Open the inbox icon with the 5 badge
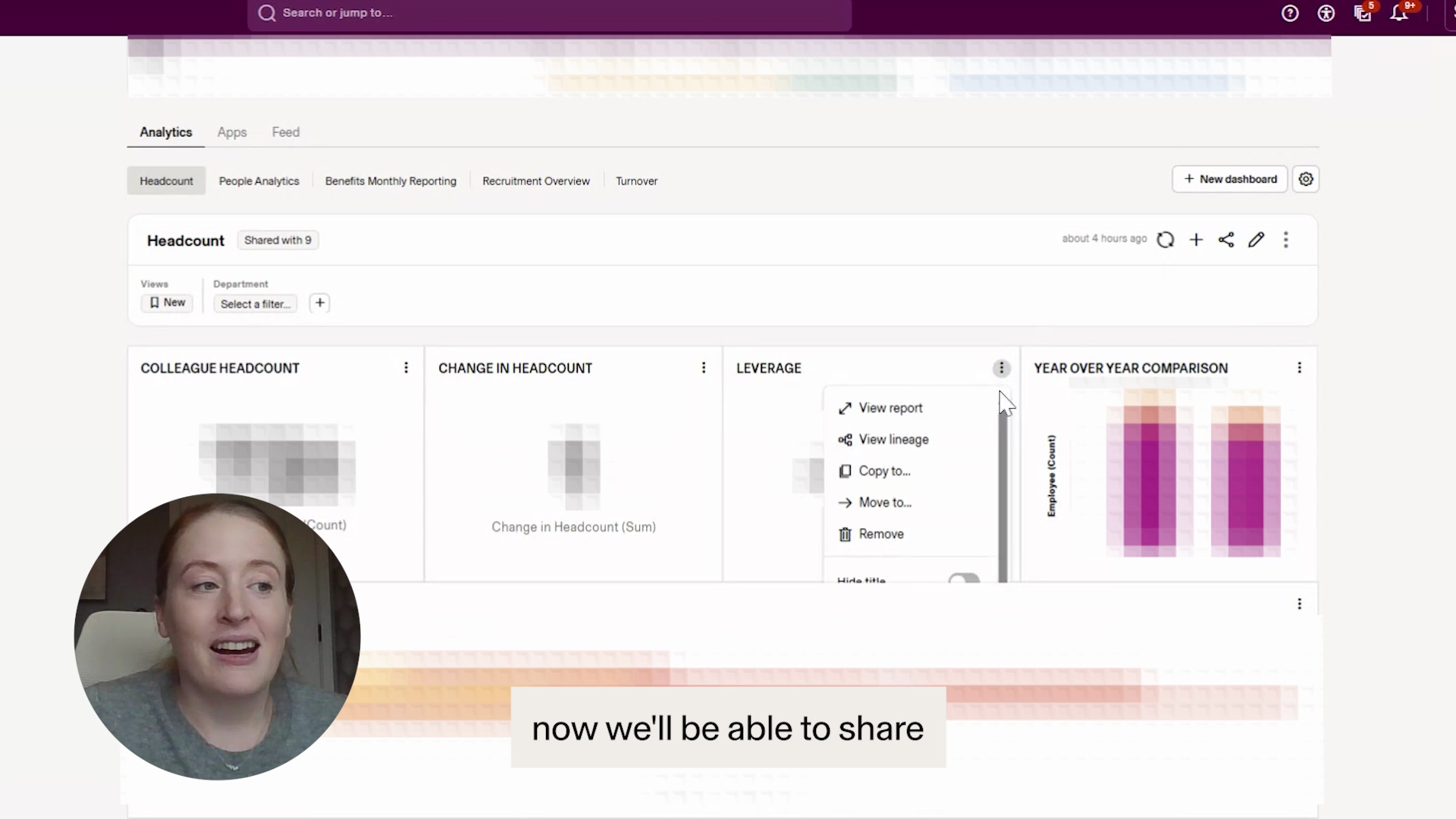The image size is (1456, 819). pyautogui.click(x=1363, y=14)
